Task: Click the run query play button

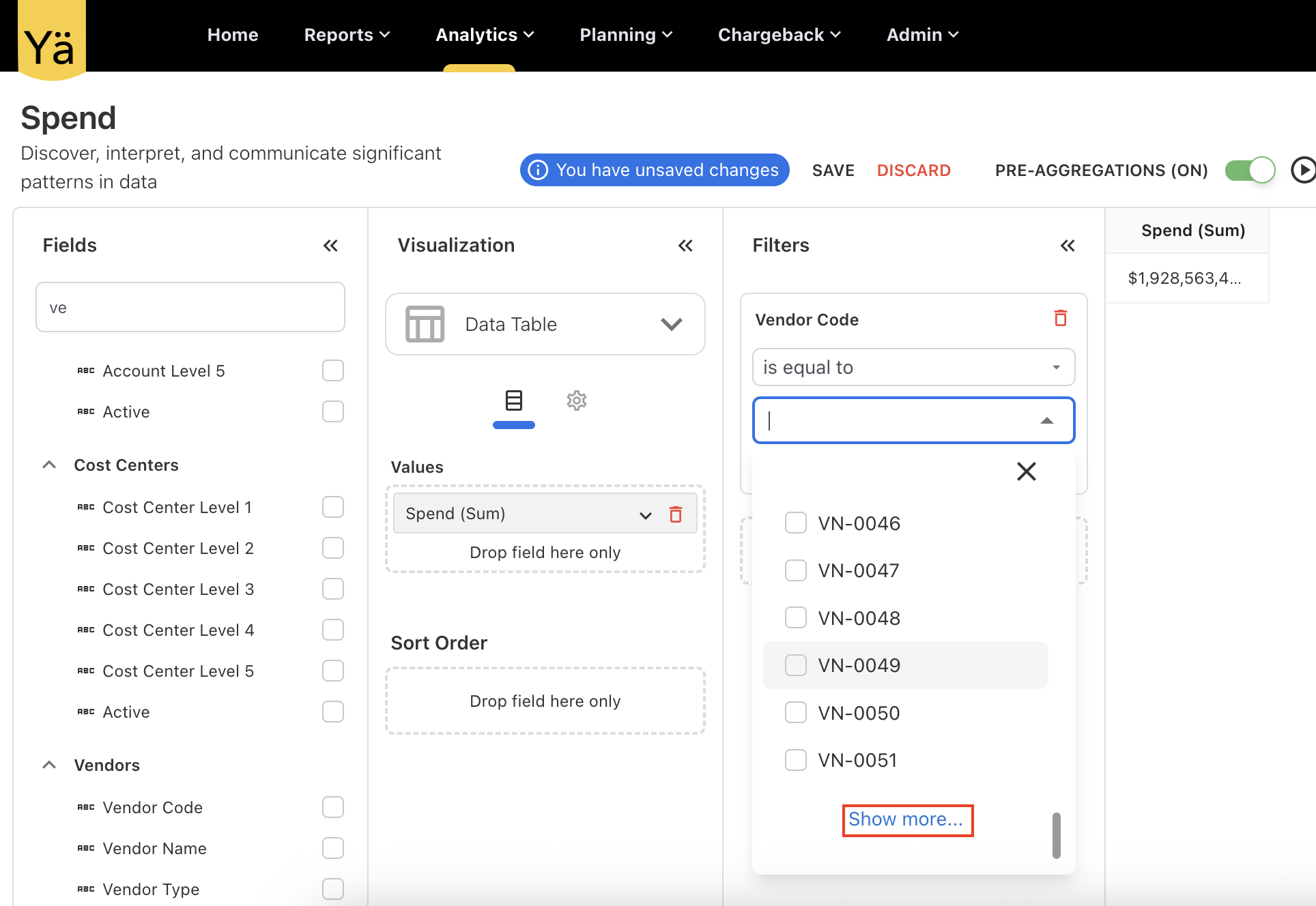Action: (x=1302, y=170)
